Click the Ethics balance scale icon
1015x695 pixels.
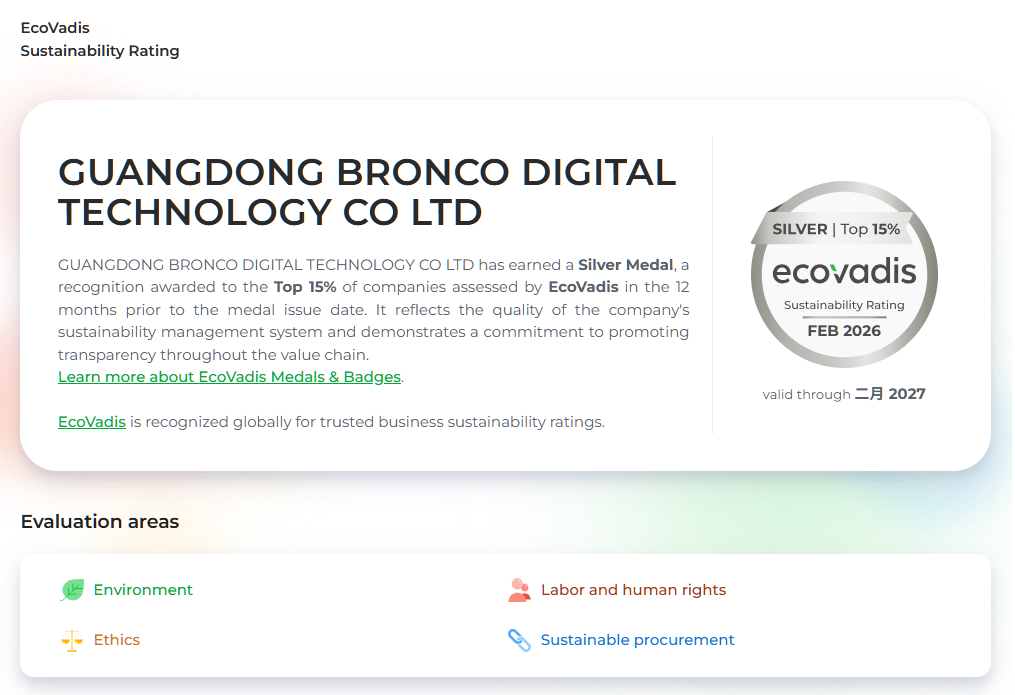point(72,640)
